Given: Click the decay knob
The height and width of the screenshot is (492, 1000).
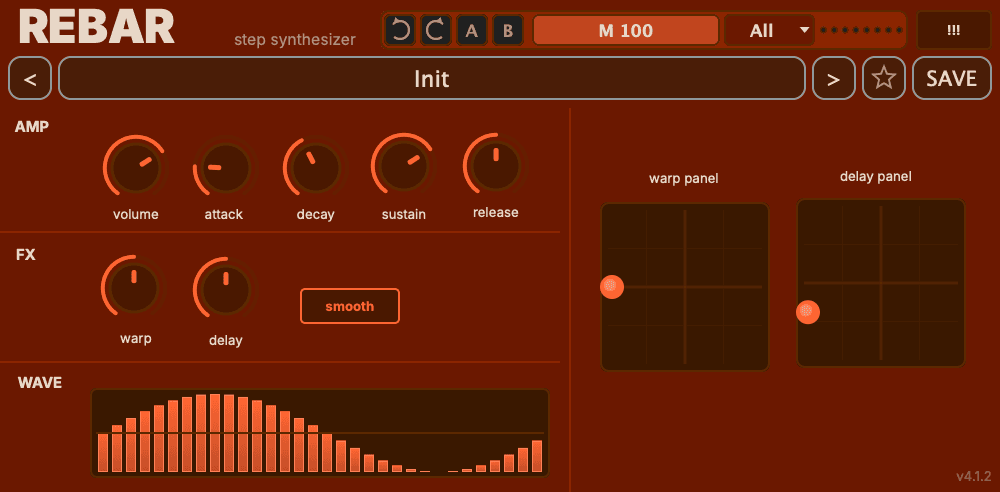Looking at the screenshot, I should [x=315, y=168].
